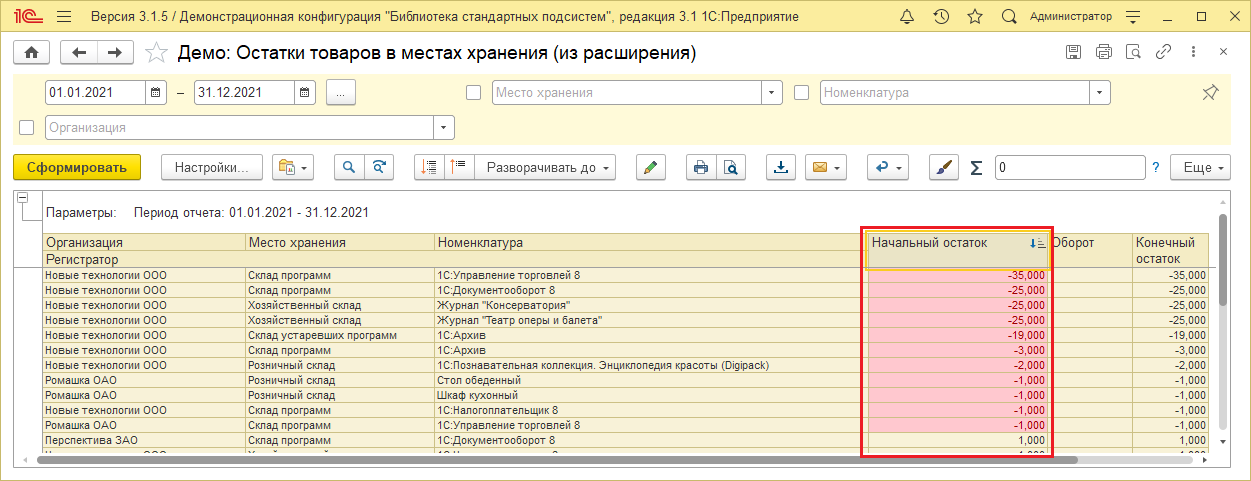Edit report with pencil icon

(651, 167)
